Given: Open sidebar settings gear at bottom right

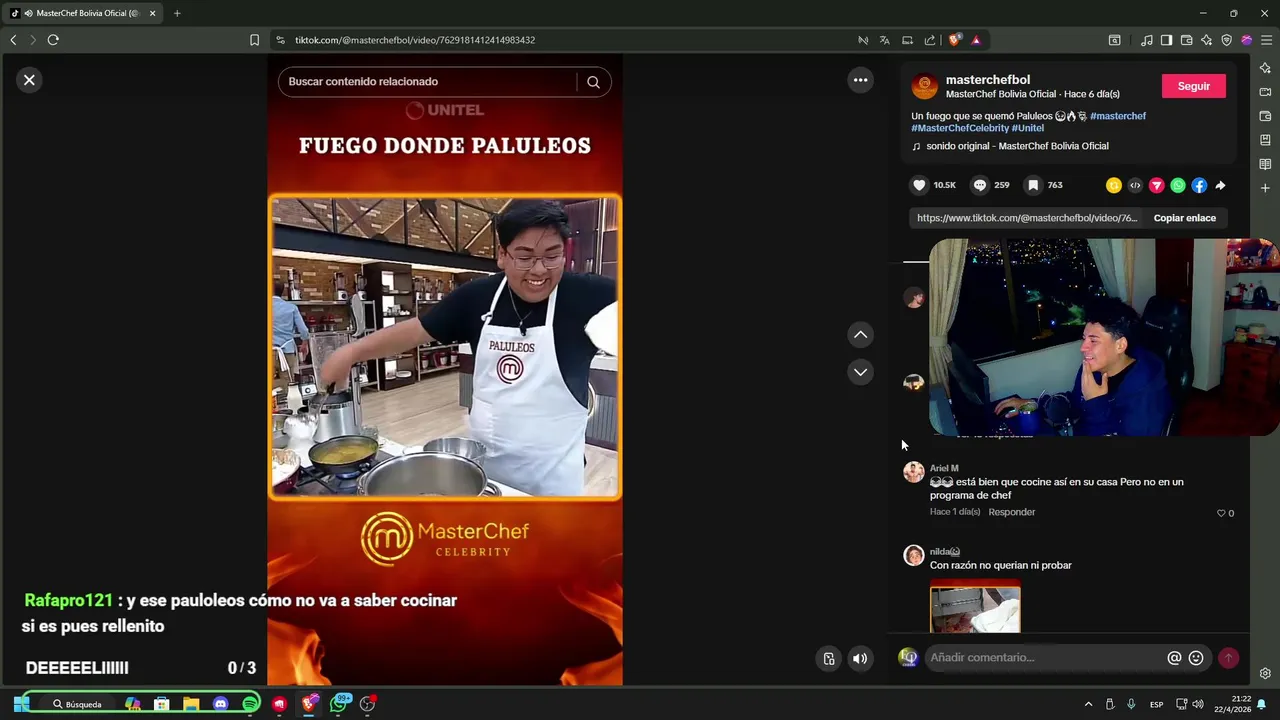Looking at the screenshot, I should [1265, 673].
